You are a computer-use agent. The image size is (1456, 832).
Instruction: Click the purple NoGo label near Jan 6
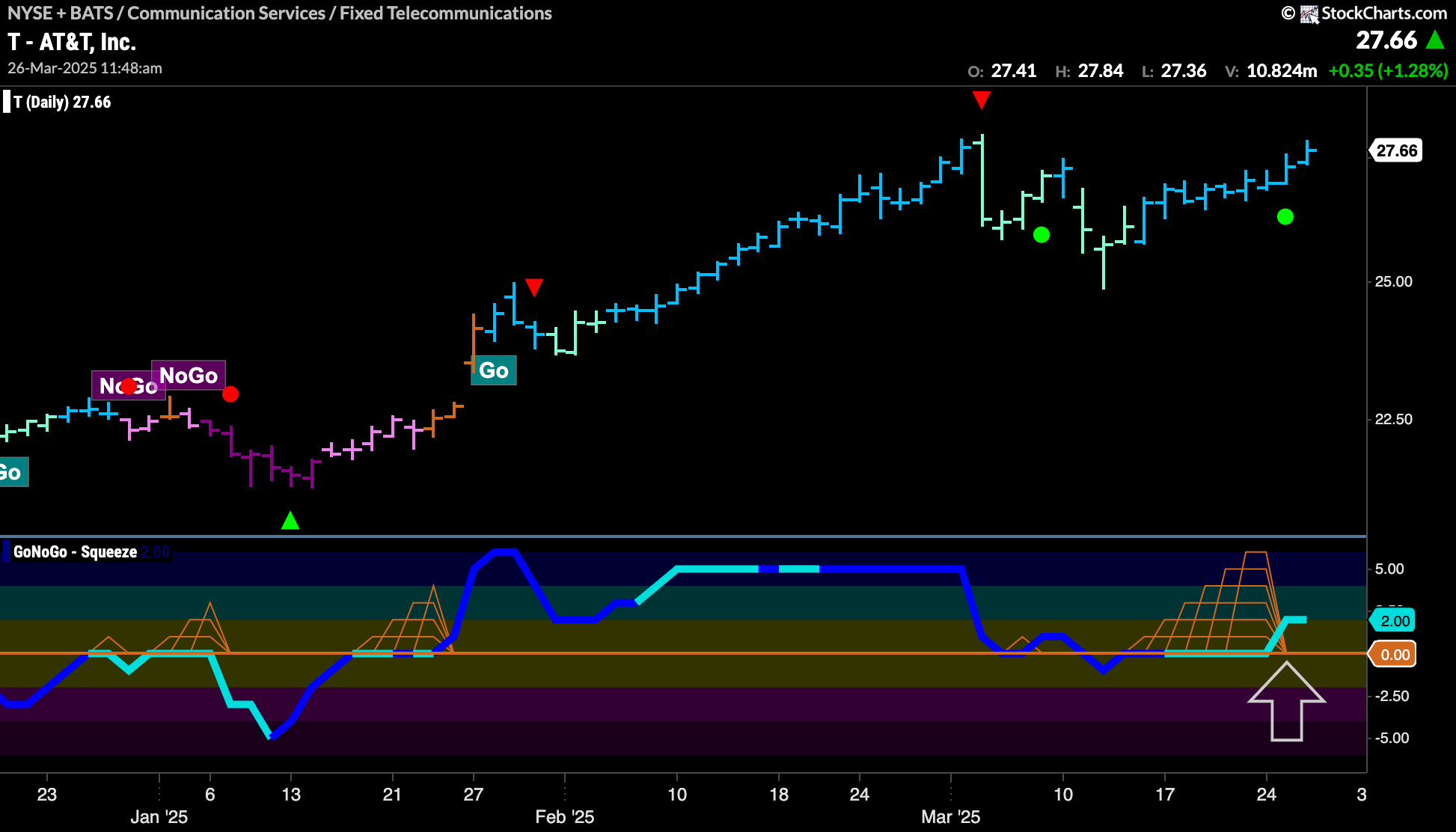(x=189, y=375)
